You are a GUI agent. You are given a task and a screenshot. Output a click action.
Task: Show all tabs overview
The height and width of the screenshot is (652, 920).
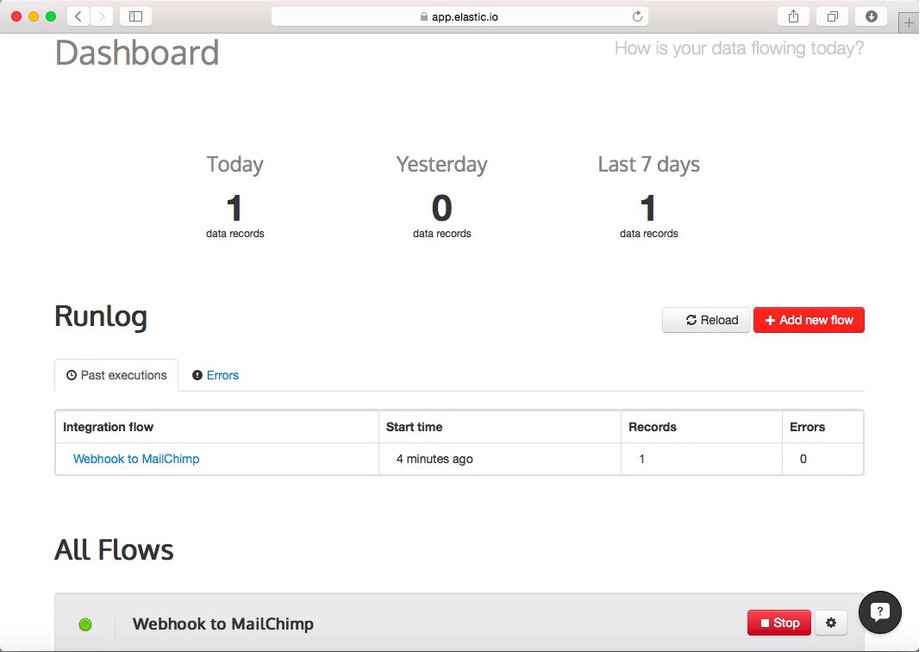tap(832, 16)
